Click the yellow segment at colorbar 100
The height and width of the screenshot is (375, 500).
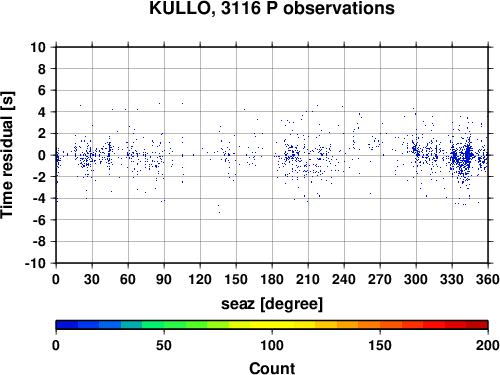(272, 325)
